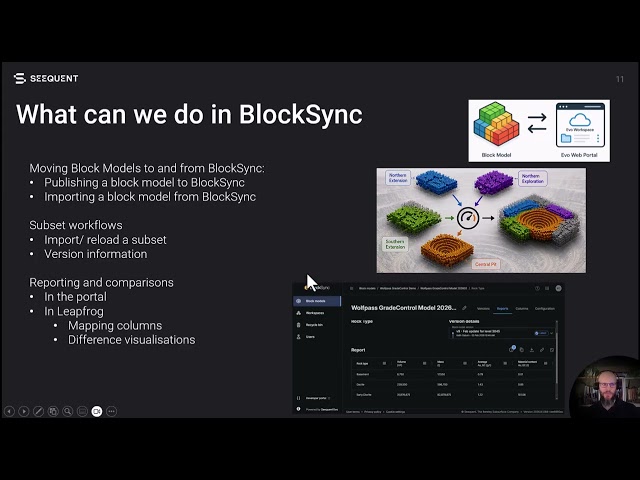640x480 pixels.
Task: Click the portal info icon above Powered by
Action: 298,409
